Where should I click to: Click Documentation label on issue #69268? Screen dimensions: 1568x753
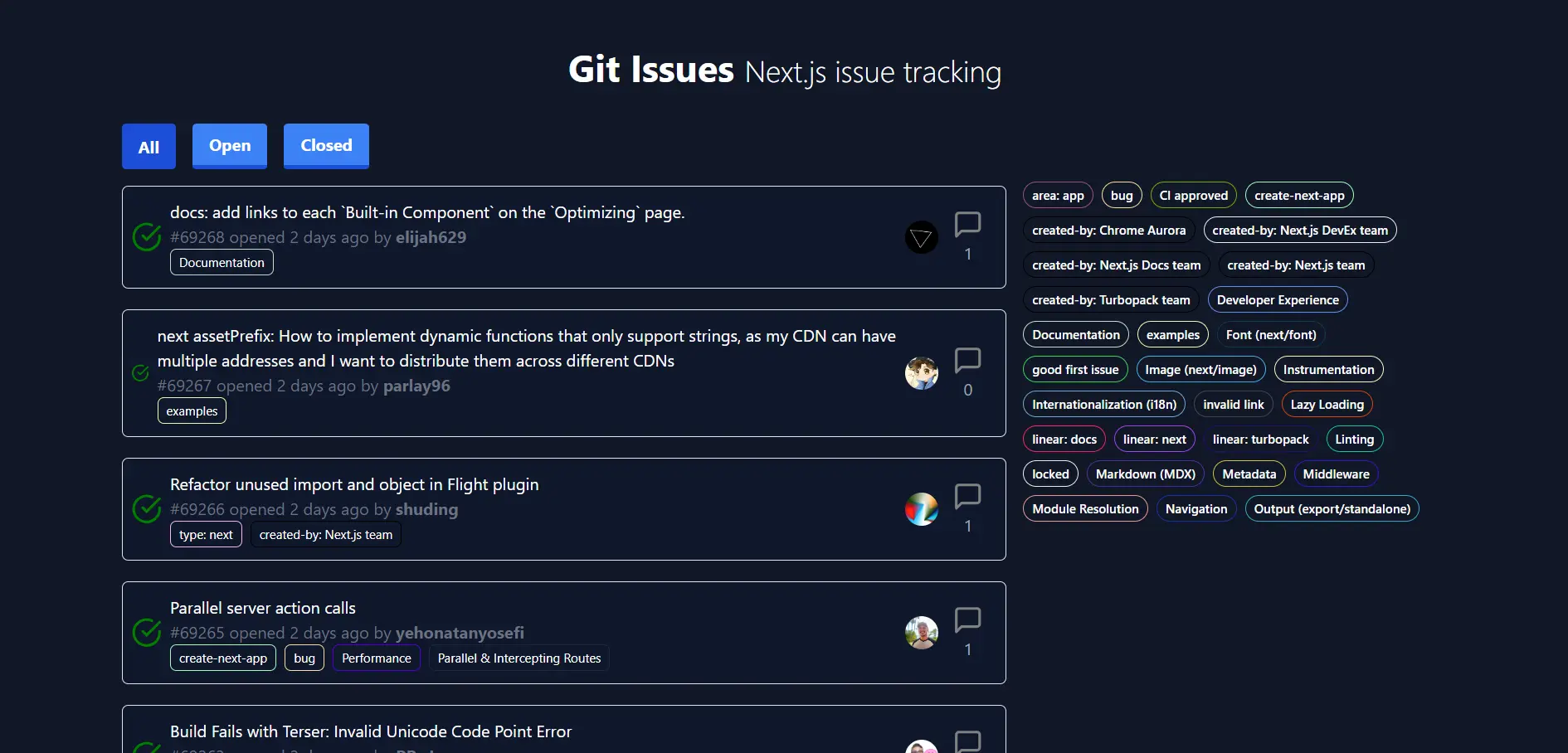(x=222, y=263)
